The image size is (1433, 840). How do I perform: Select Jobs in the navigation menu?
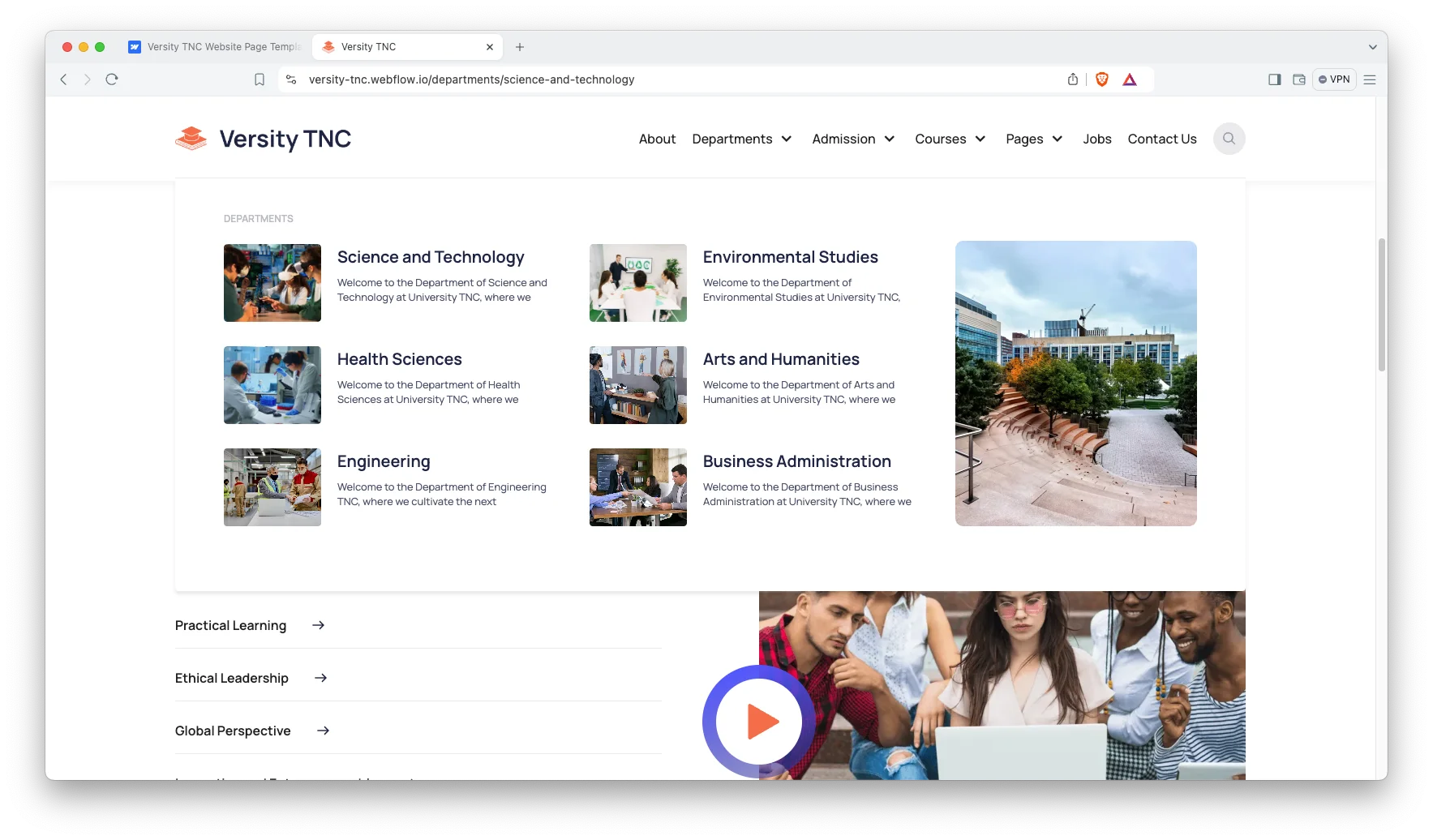coord(1097,139)
